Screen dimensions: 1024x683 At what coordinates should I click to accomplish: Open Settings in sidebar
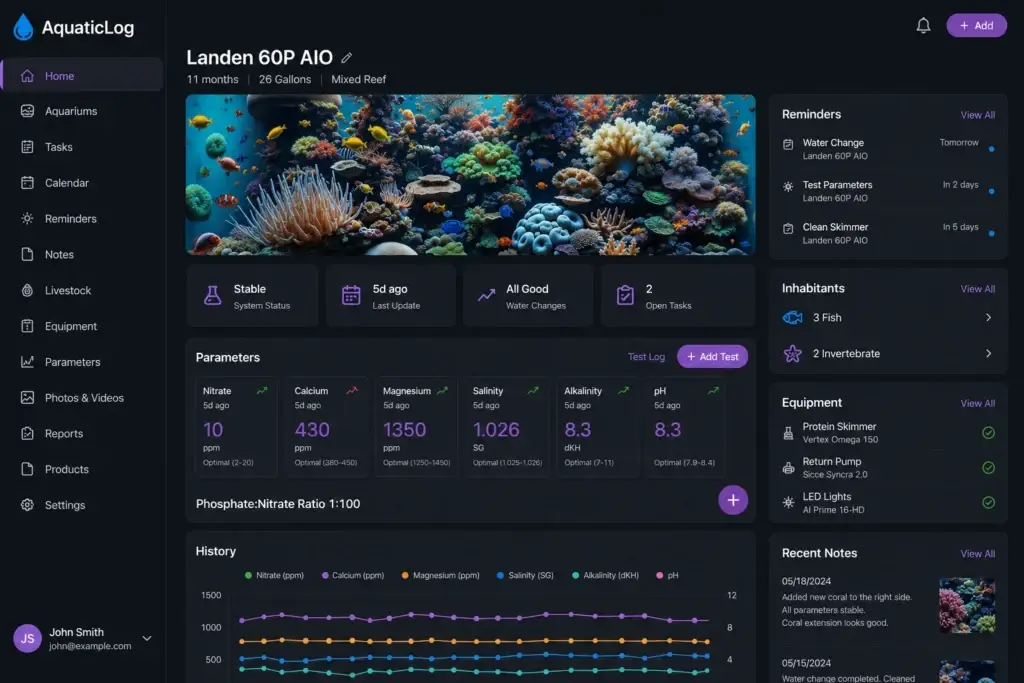(82, 505)
